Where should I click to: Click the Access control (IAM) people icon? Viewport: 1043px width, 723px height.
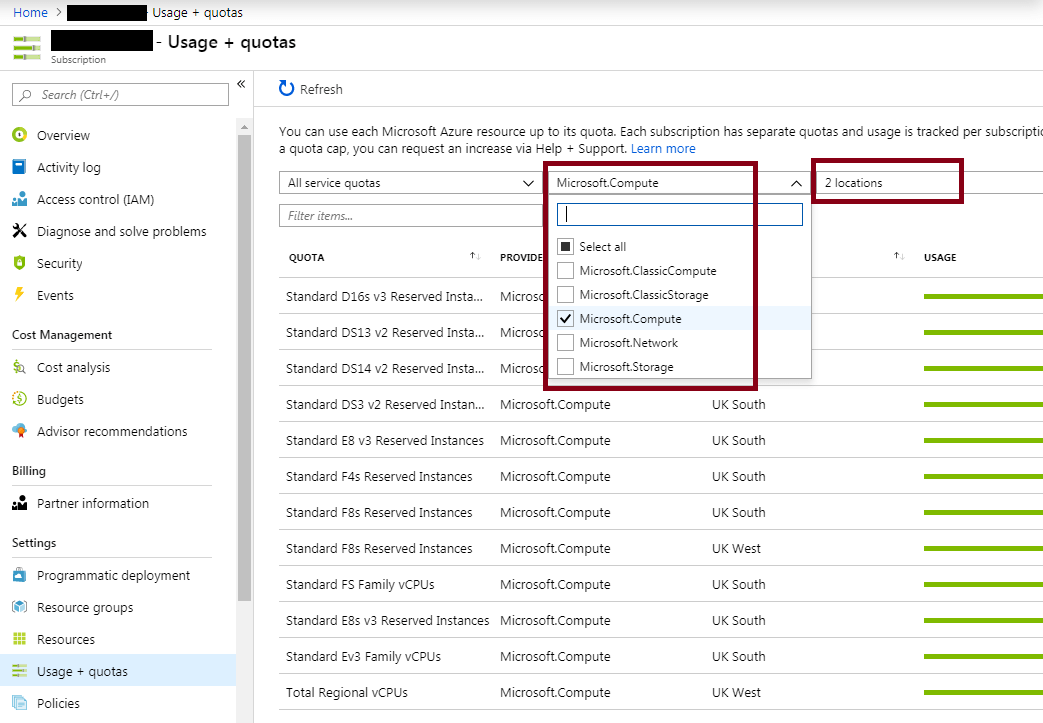point(19,199)
